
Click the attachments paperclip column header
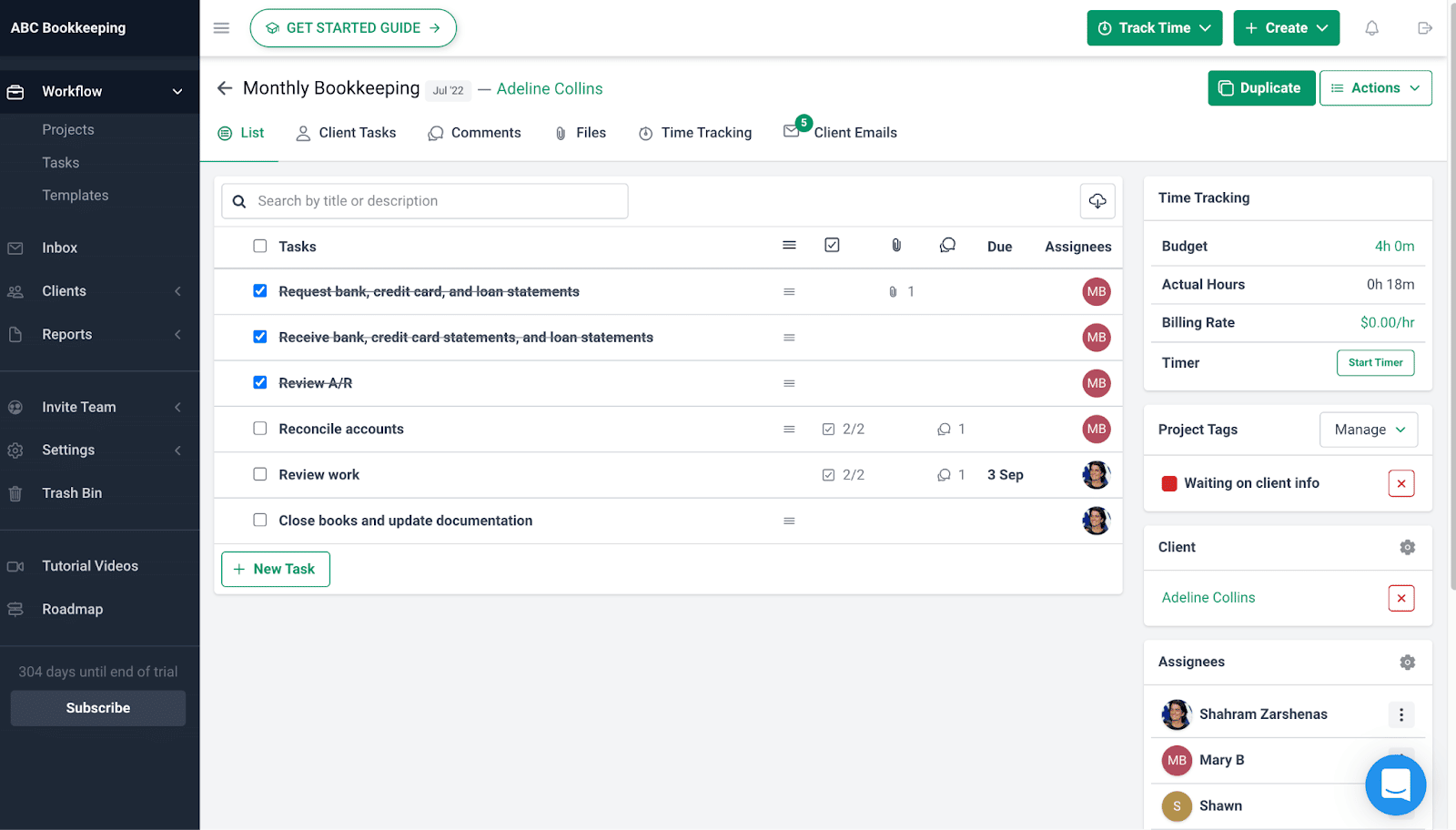click(x=896, y=245)
